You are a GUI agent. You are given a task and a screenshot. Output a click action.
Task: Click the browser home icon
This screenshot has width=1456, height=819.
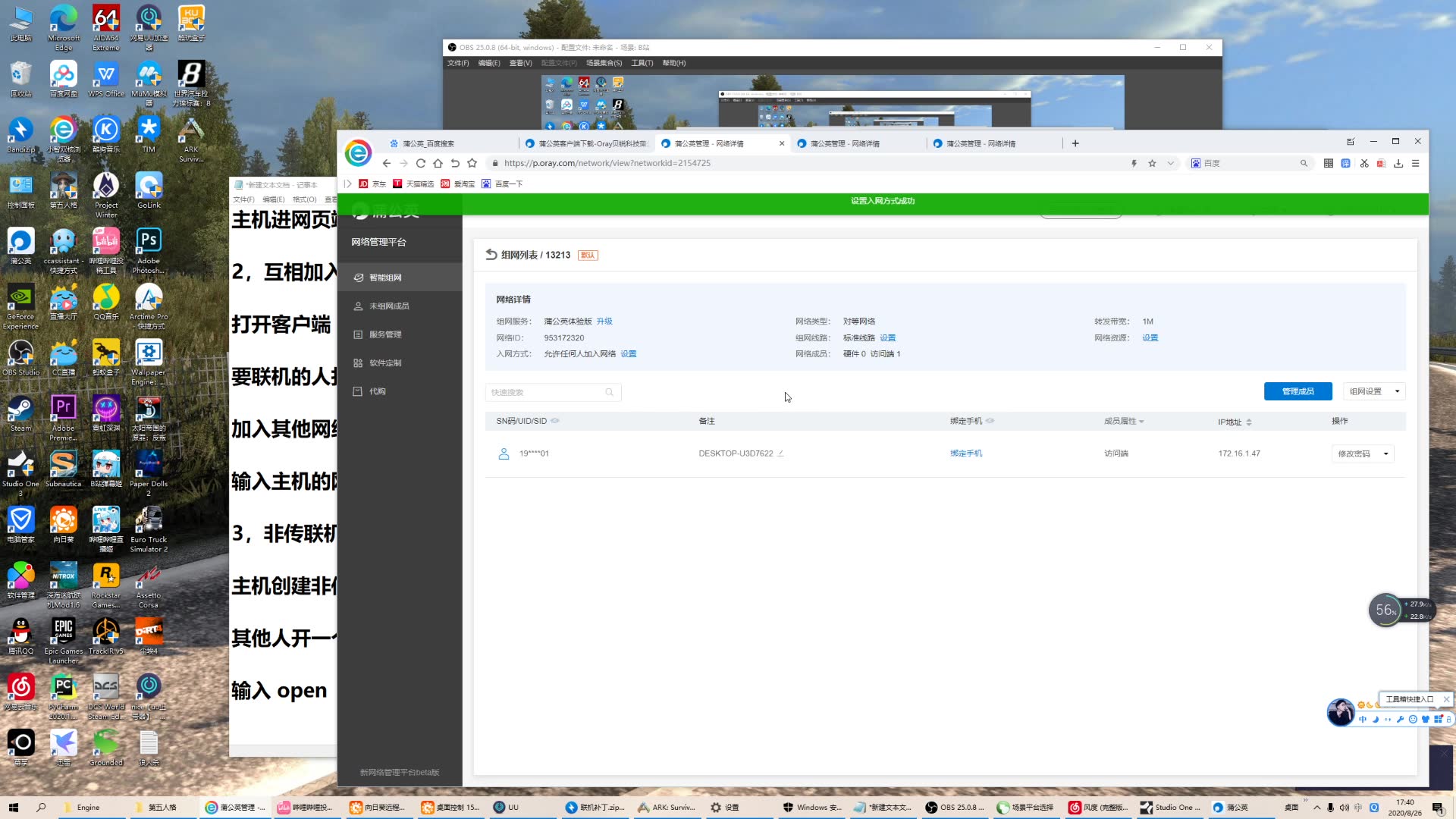(438, 163)
